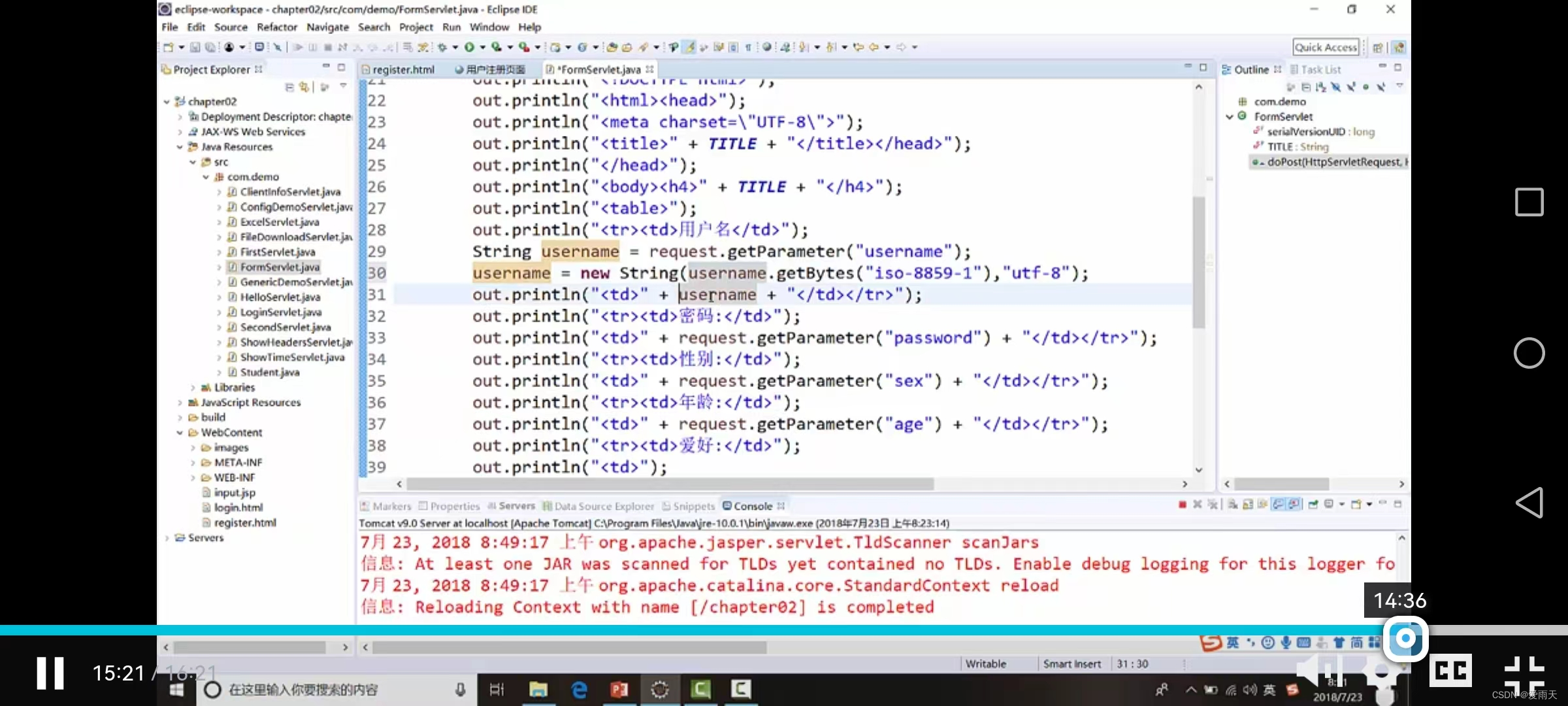Open a new Java file with New toolbar icon
Viewport: 1568px width, 706px height.
(168, 46)
